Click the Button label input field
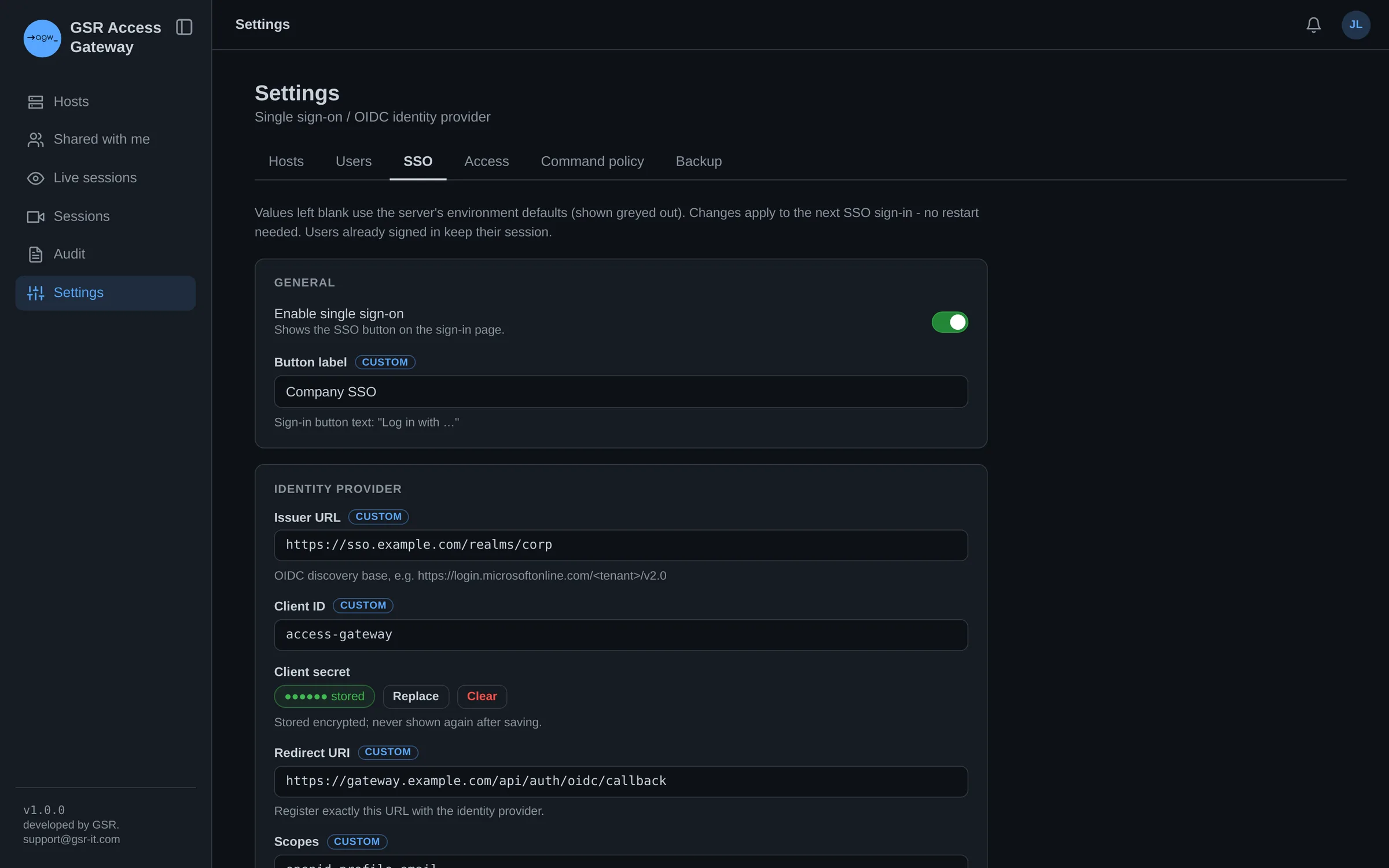1389x868 pixels. click(620, 392)
